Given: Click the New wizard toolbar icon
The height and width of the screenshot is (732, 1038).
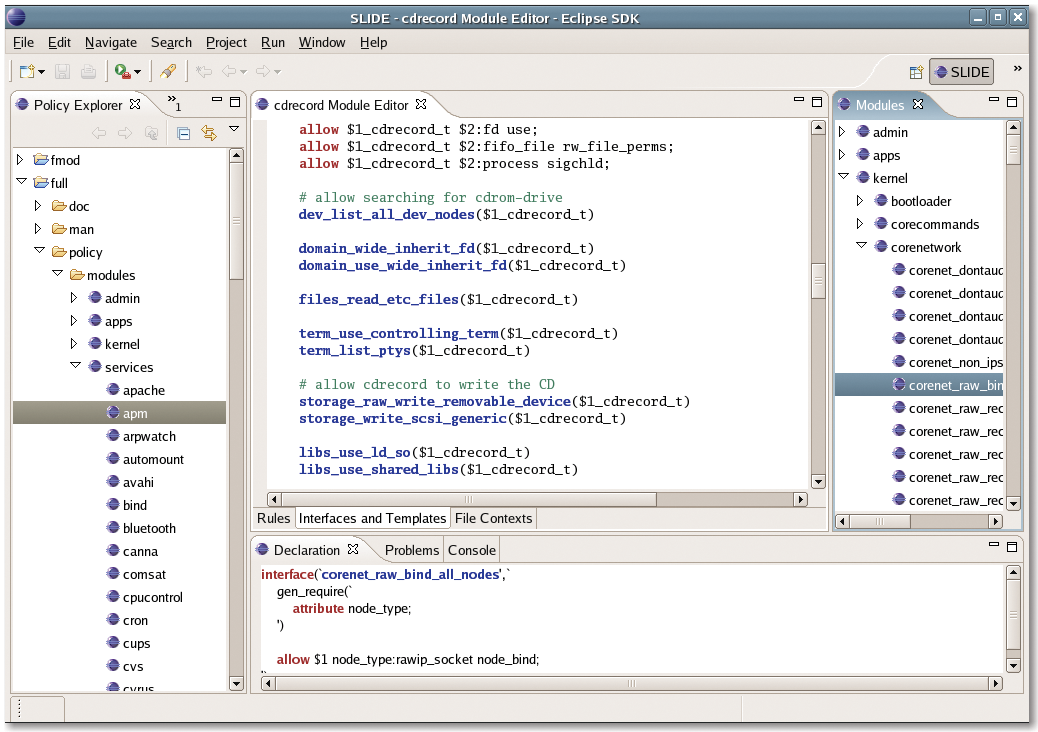Looking at the screenshot, I should [x=26, y=71].
